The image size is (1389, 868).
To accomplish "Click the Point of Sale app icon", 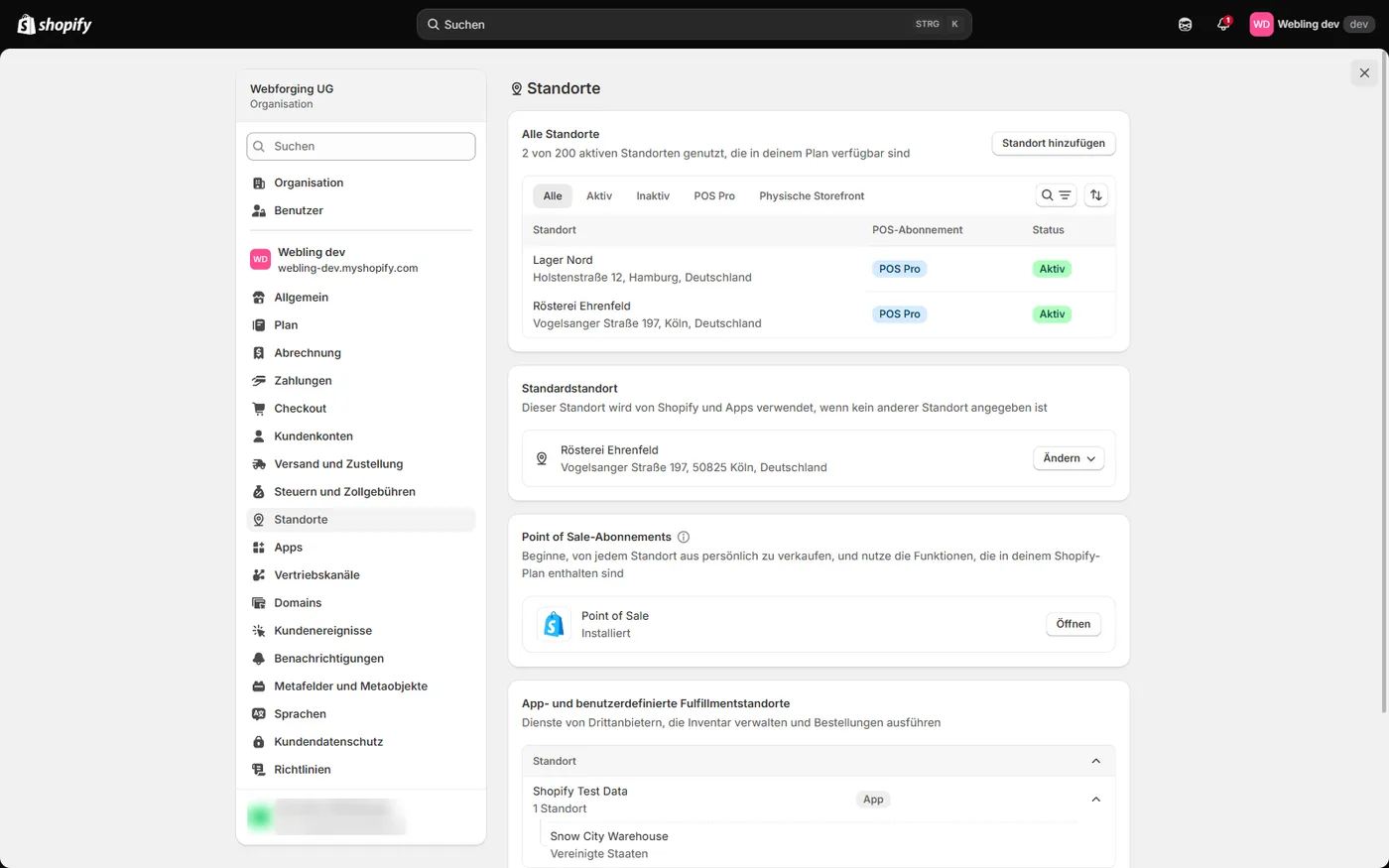I will (554, 624).
